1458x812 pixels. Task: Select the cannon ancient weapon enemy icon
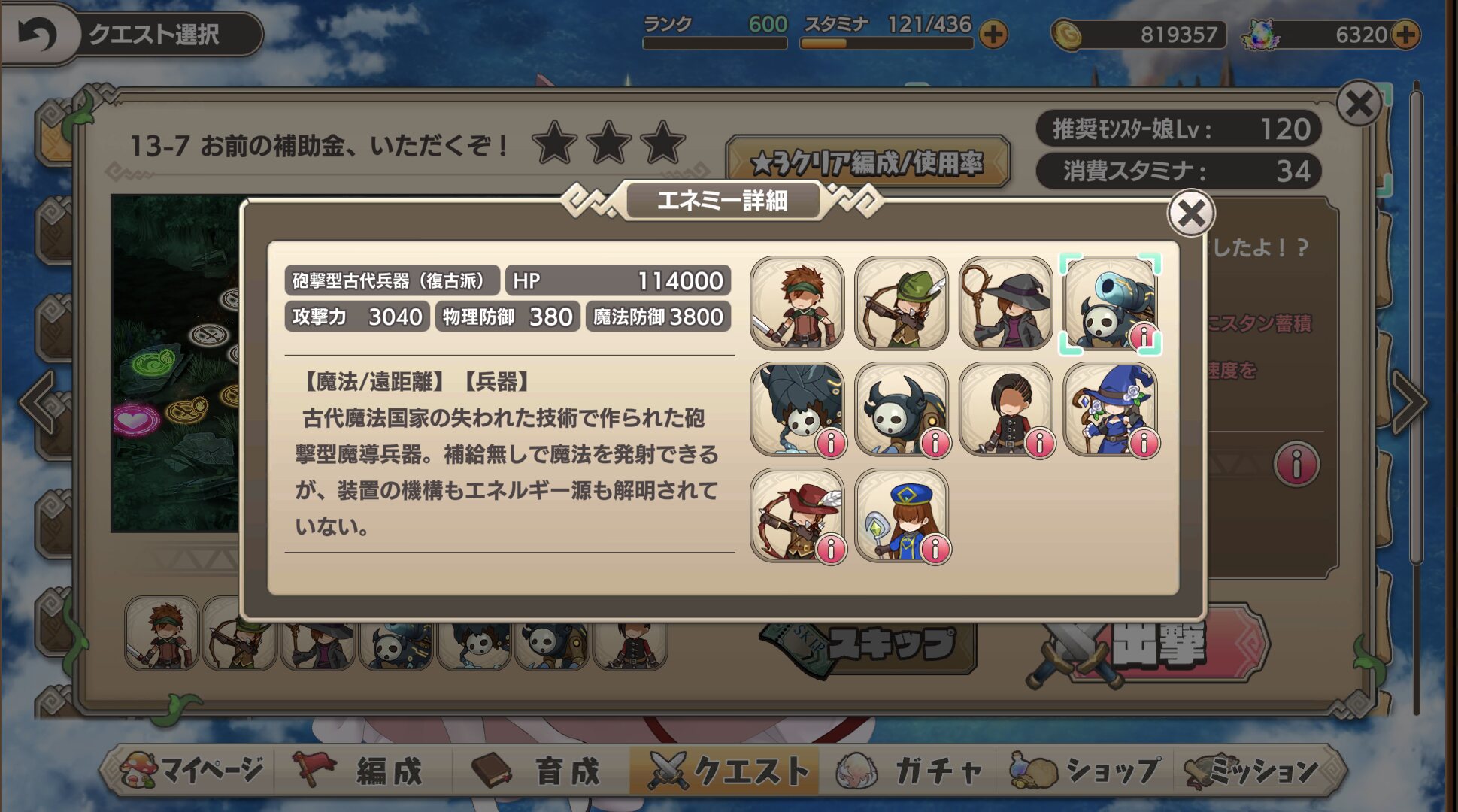click(x=1111, y=303)
